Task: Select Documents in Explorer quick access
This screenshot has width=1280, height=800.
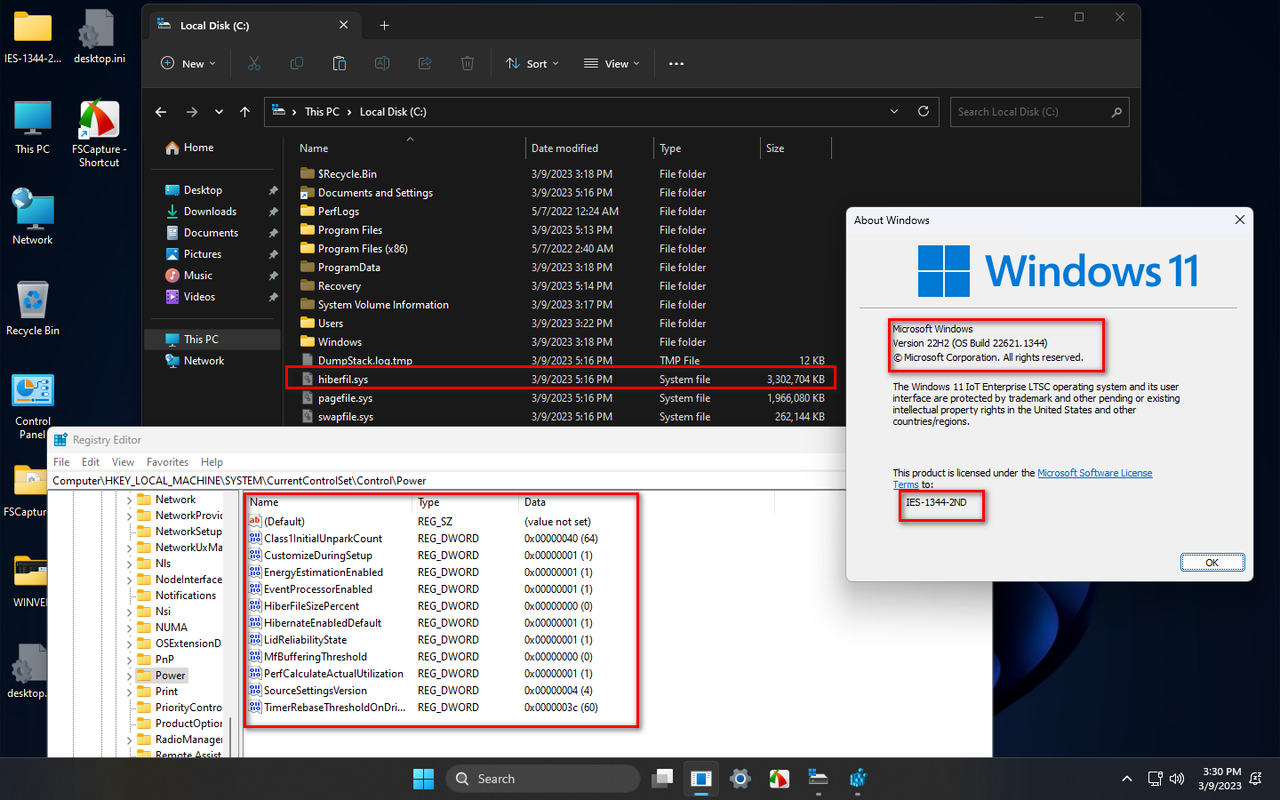Action: coord(211,233)
